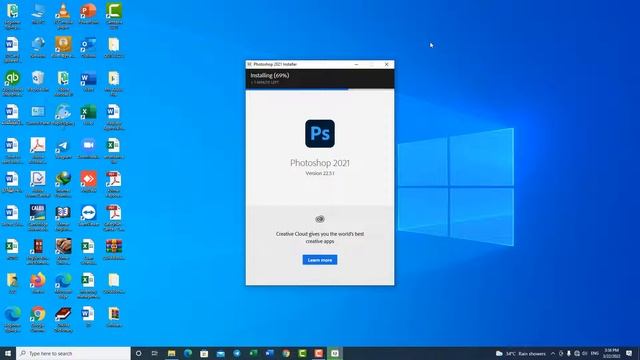Screen dimensions: 640x360
Task: Click the Type here to search box
Action: 73,353
